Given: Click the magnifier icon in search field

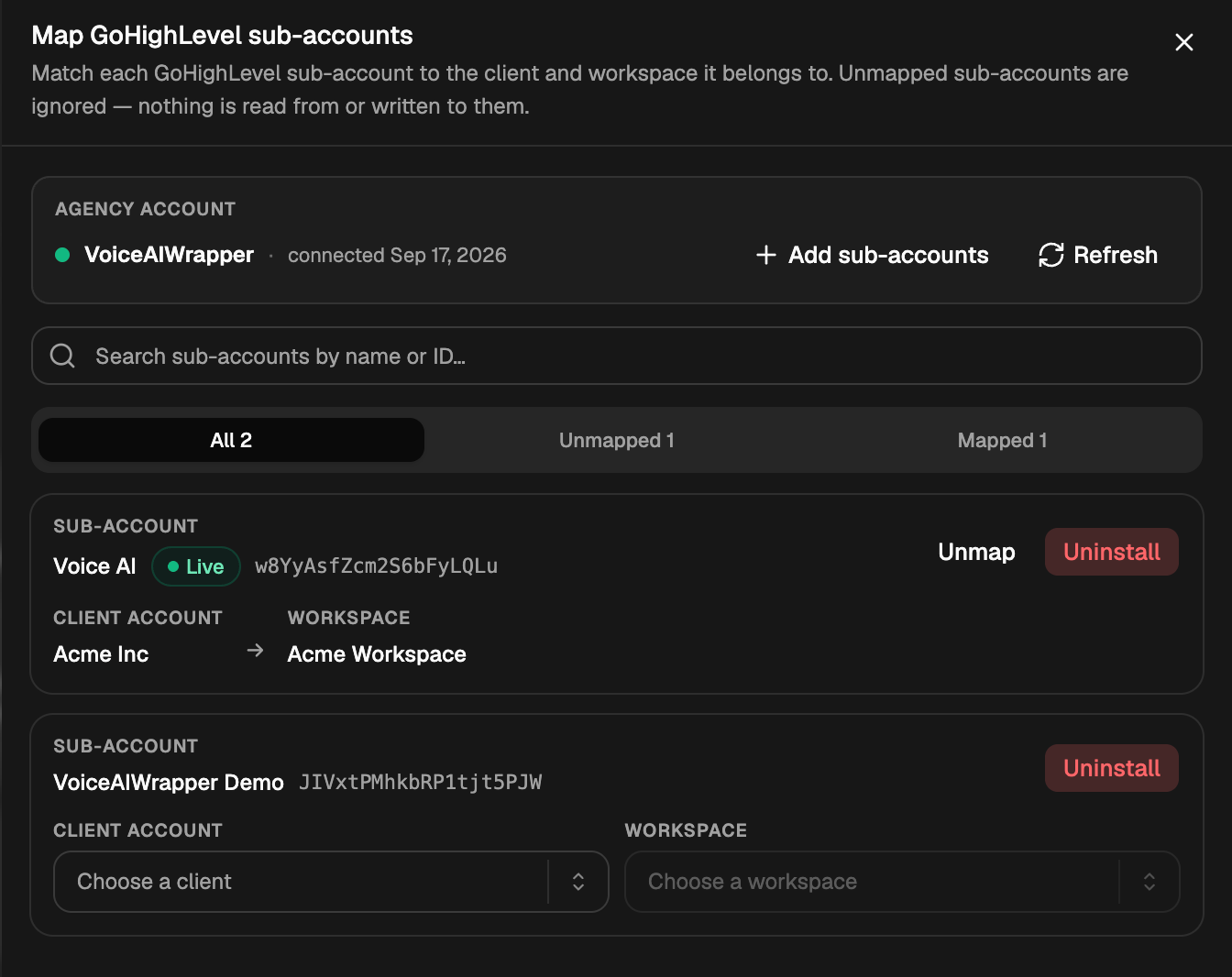Looking at the screenshot, I should pos(62,356).
